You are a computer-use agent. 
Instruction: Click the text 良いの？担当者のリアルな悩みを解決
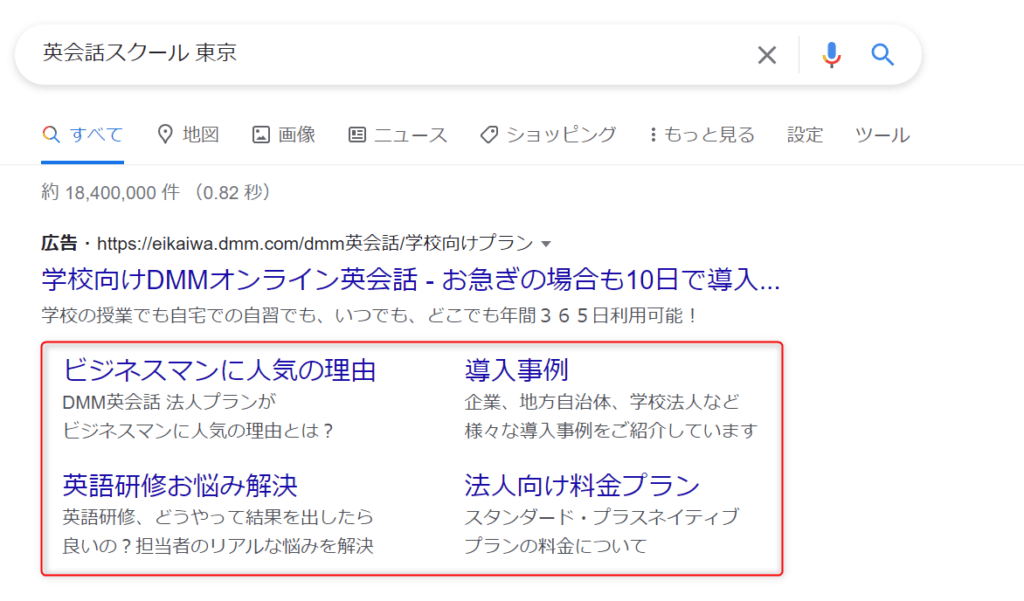pos(218,546)
